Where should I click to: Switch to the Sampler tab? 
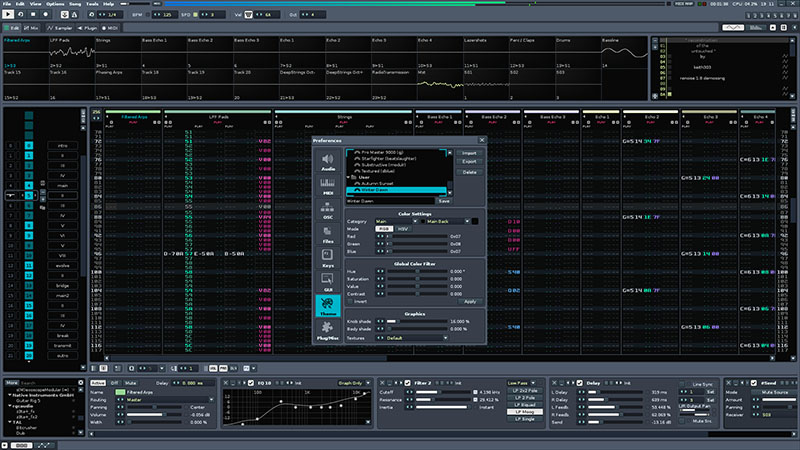[x=60, y=28]
